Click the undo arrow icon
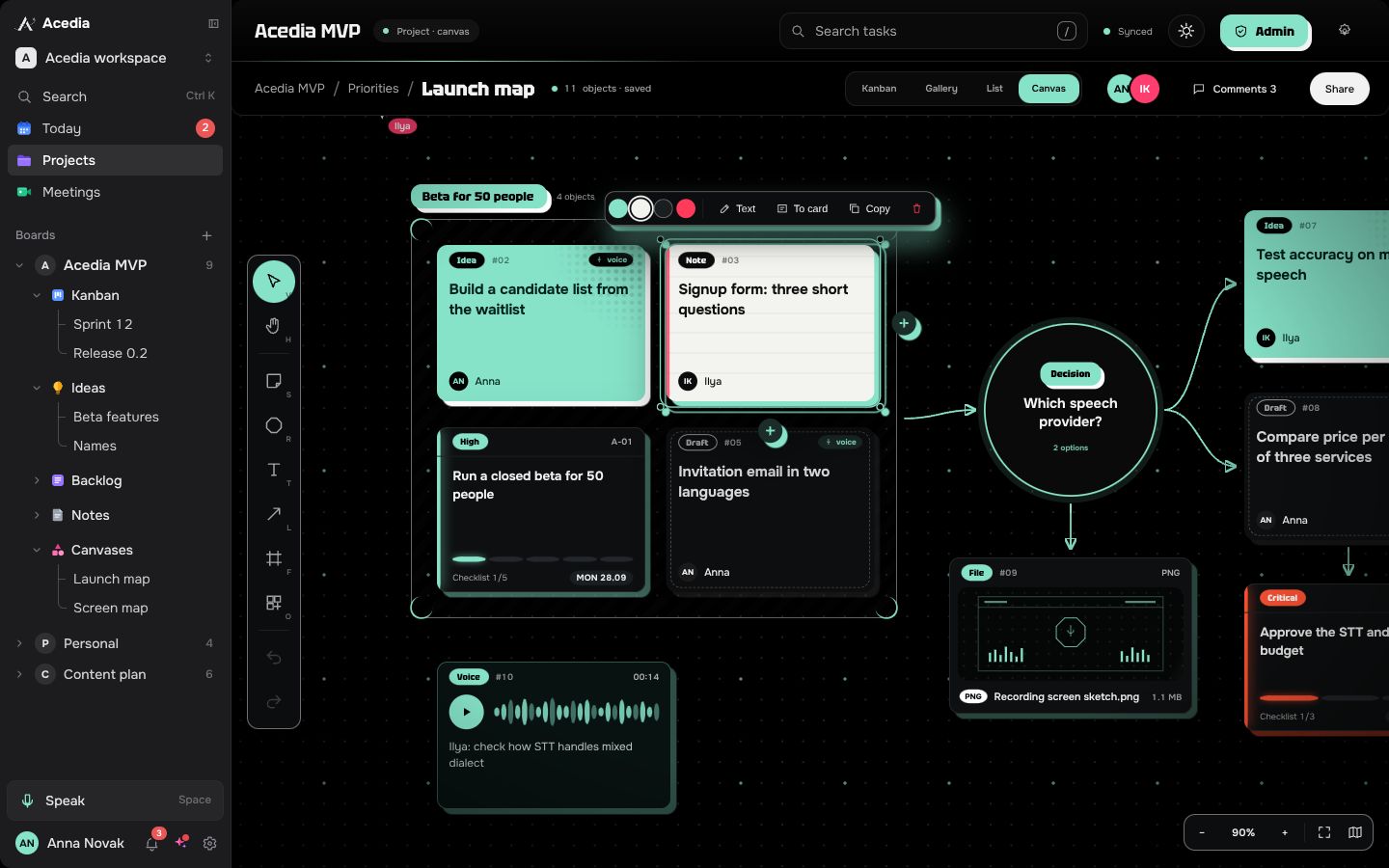Screen dimensions: 1389x868 click(x=274, y=657)
